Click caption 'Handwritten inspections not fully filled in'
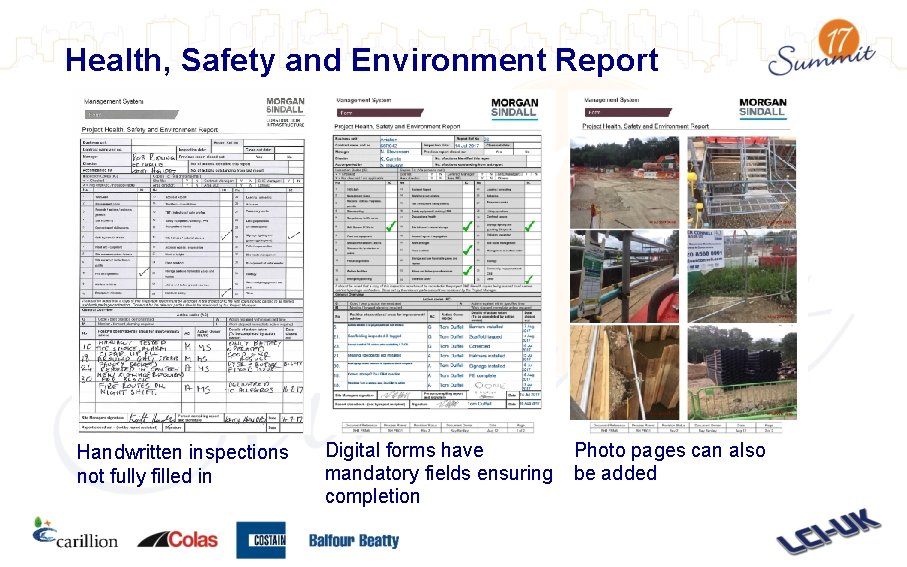 click(x=182, y=464)
